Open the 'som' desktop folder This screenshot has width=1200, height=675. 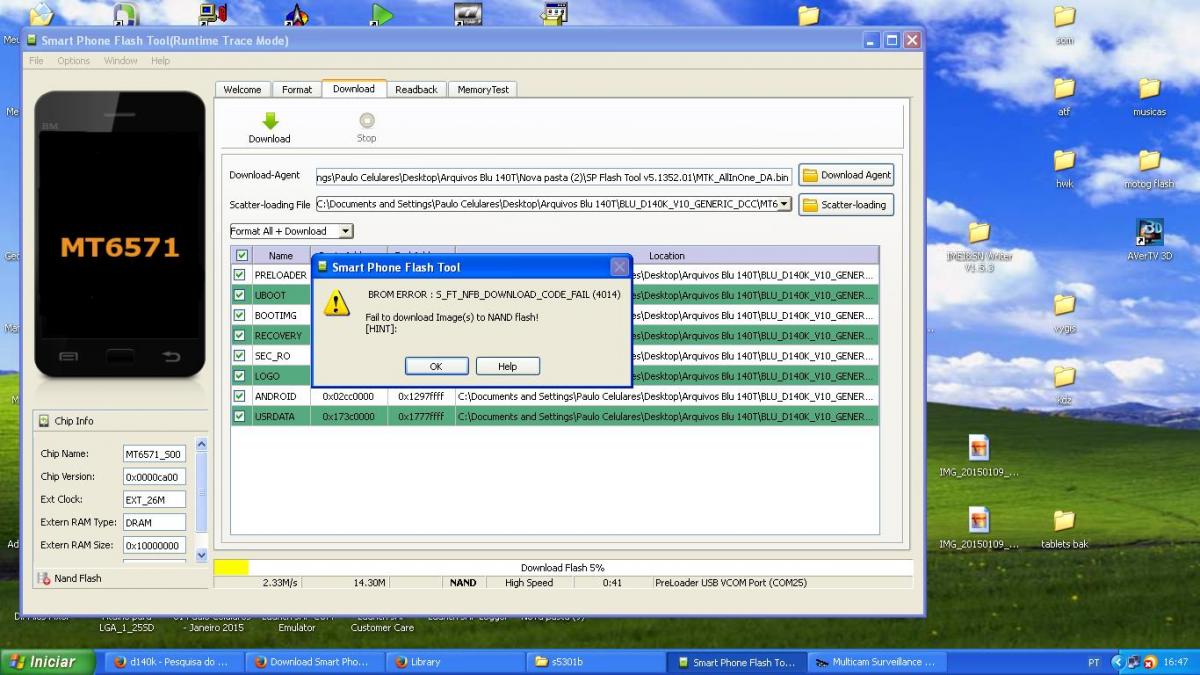(x=1064, y=17)
